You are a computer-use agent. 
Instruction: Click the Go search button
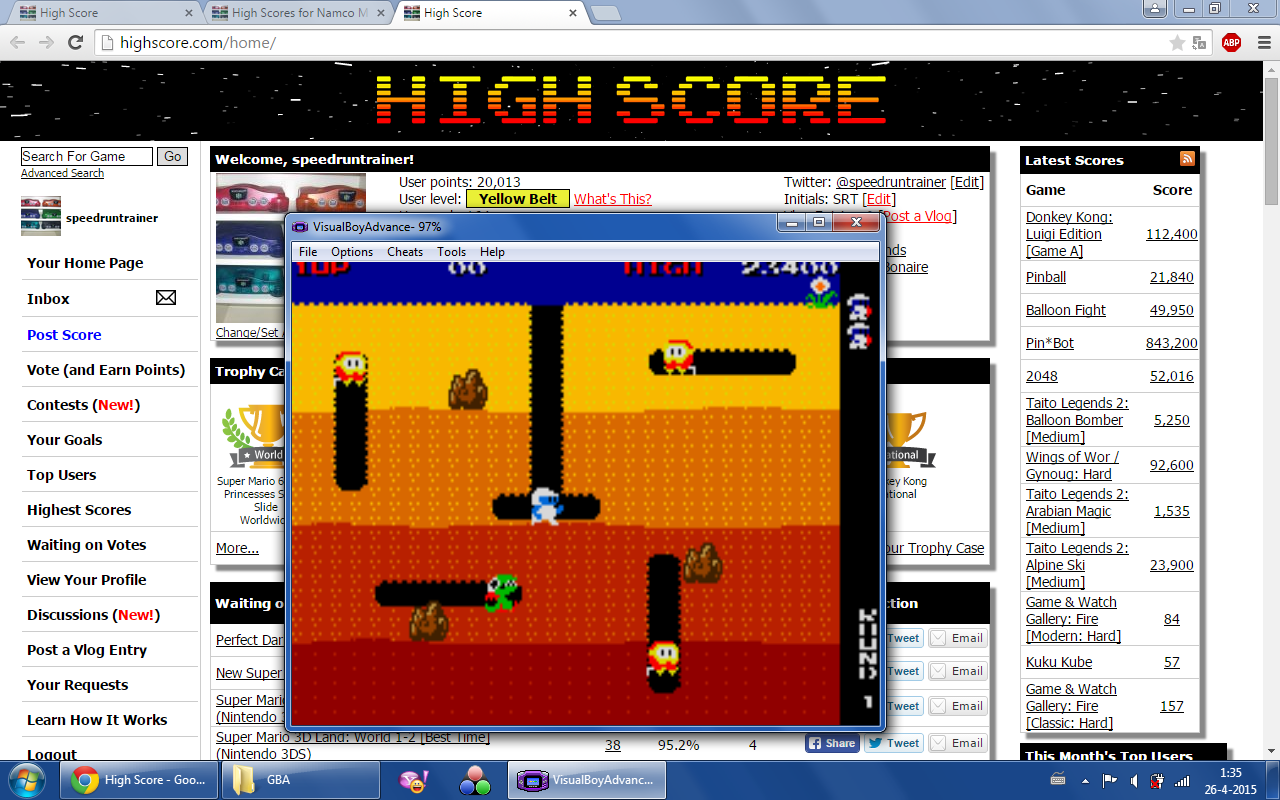173,156
